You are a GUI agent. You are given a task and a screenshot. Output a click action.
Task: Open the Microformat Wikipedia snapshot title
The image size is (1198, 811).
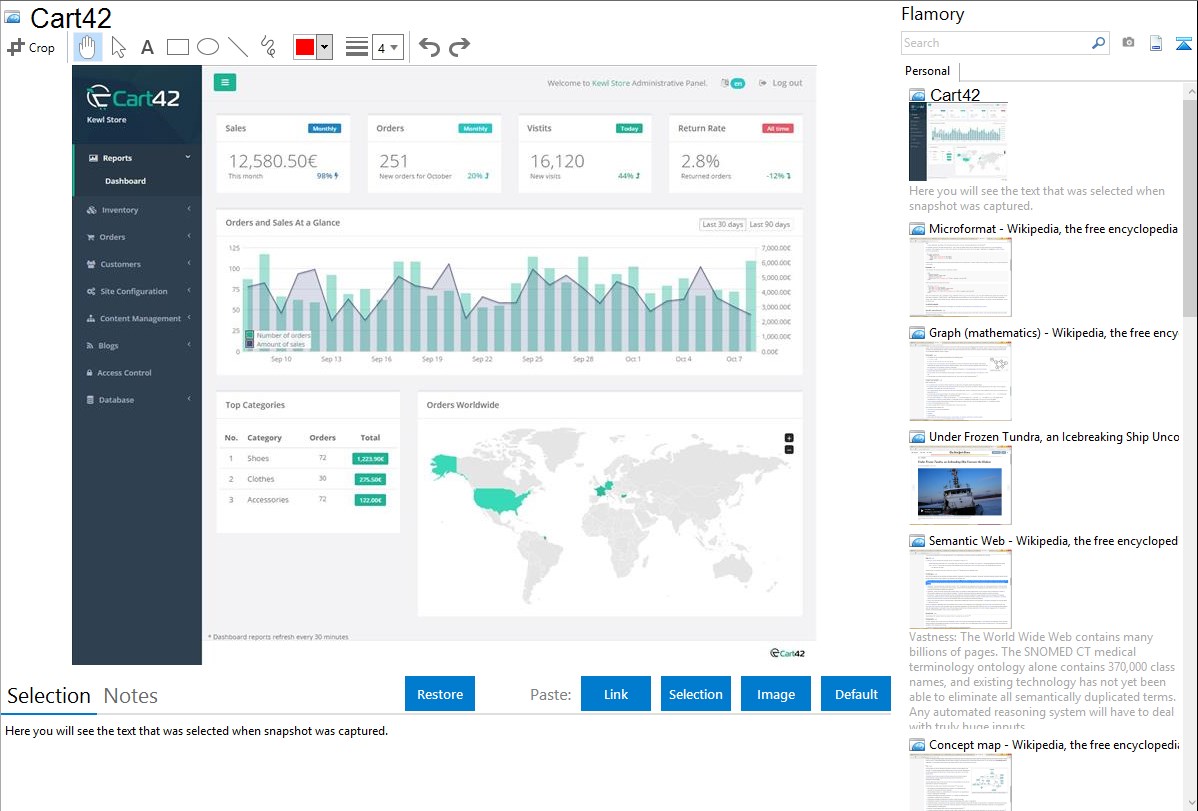(1053, 229)
